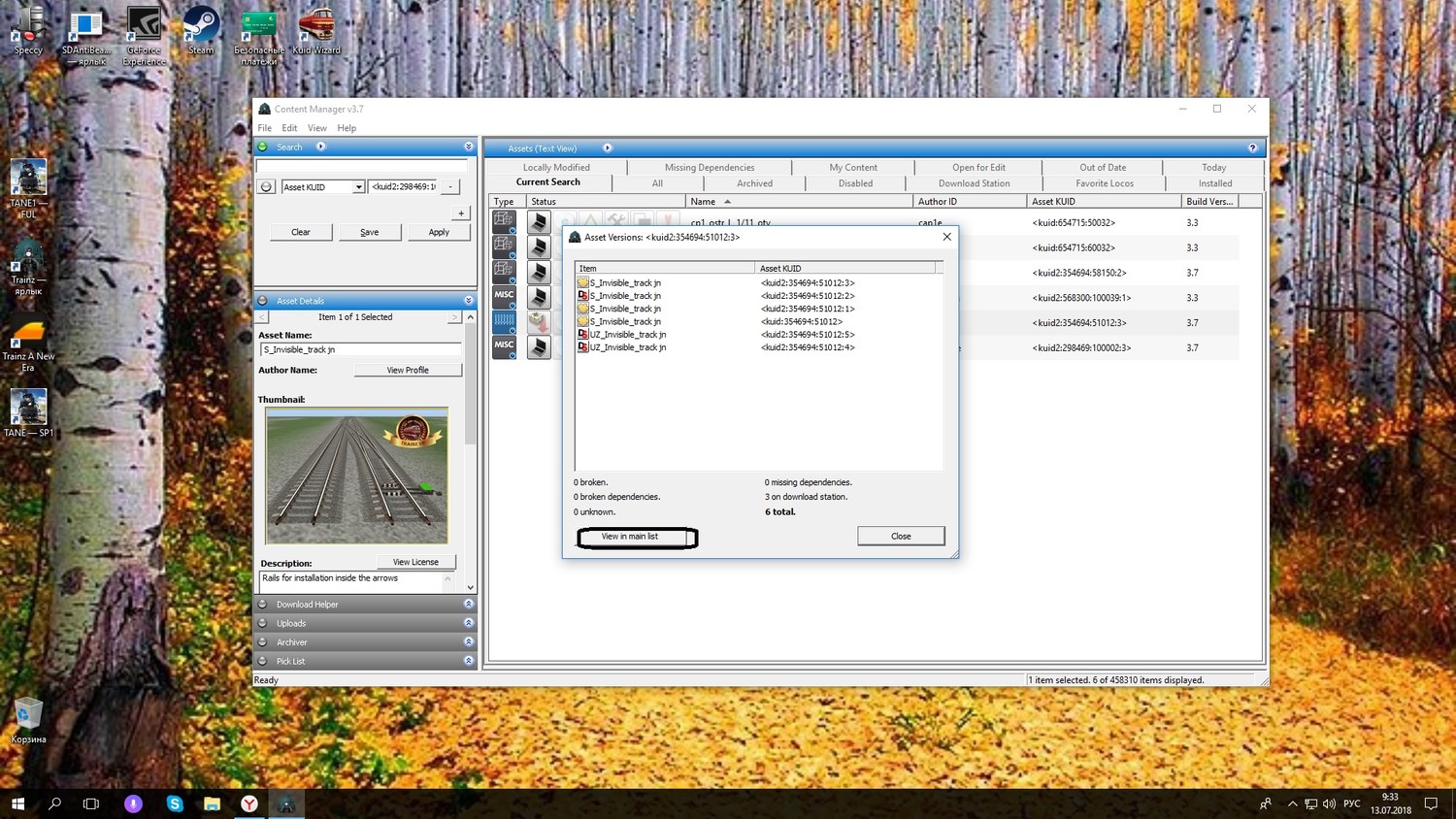Click the View in main list button
The height and width of the screenshot is (819, 1456).
coord(637,537)
